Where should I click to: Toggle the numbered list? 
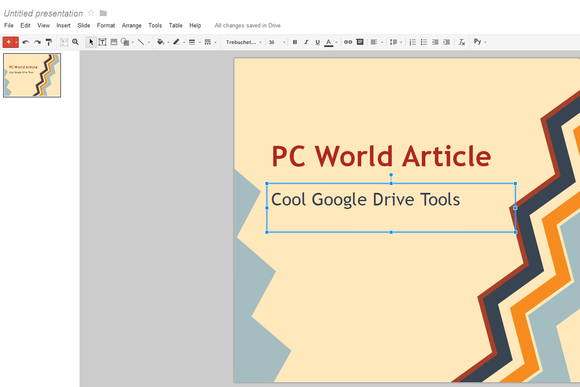[x=412, y=42]
